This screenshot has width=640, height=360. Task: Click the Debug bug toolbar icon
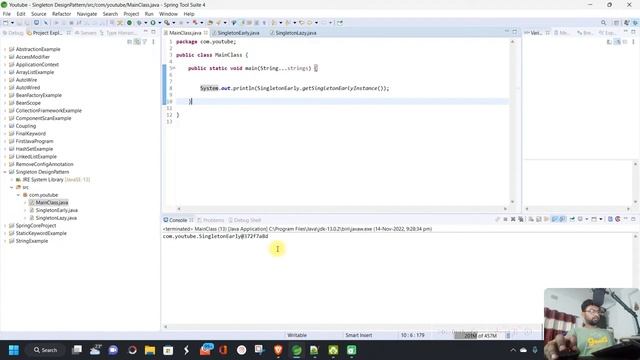click(x=139, y=23)
